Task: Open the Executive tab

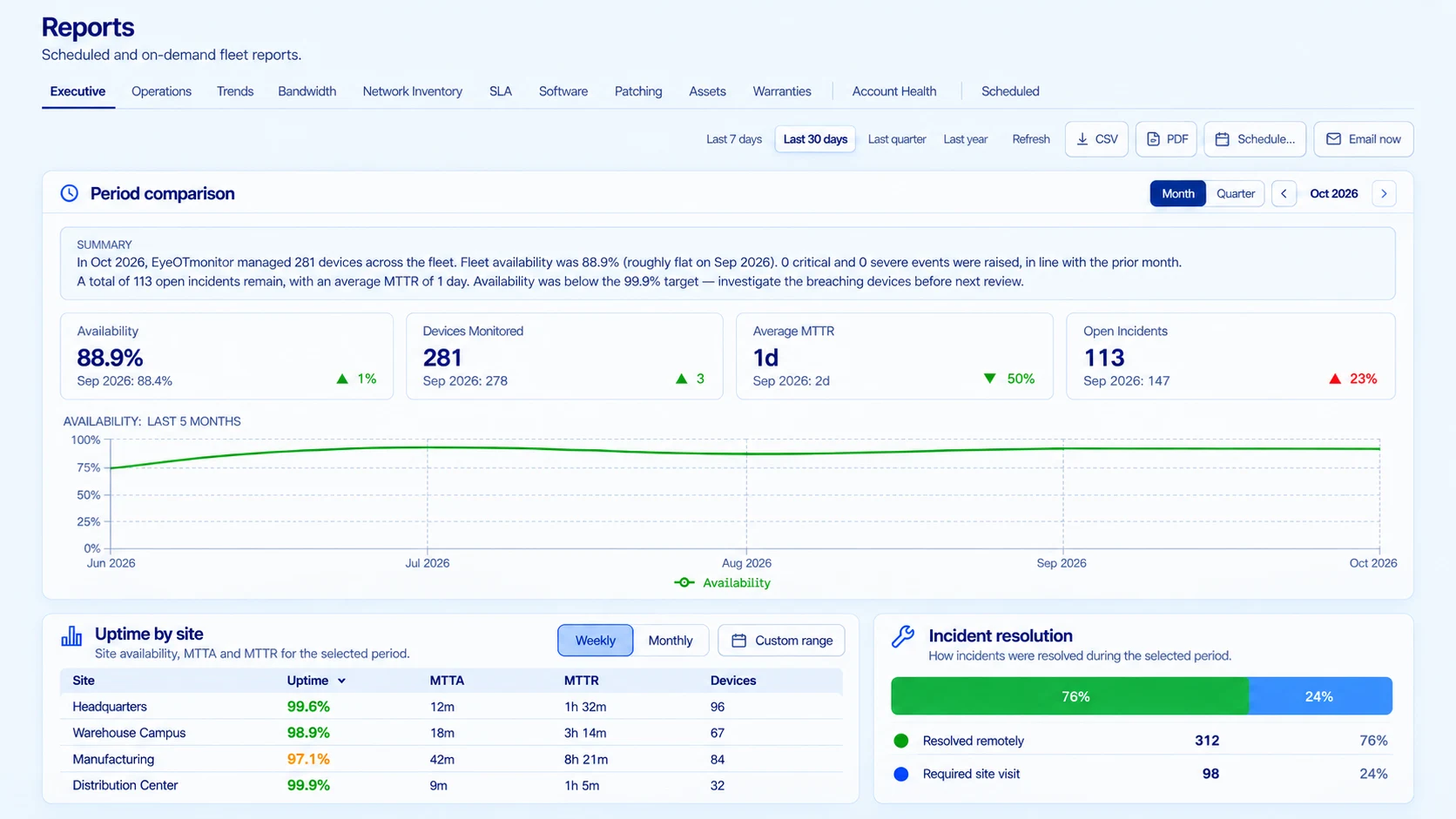Action: click(78, 91)
